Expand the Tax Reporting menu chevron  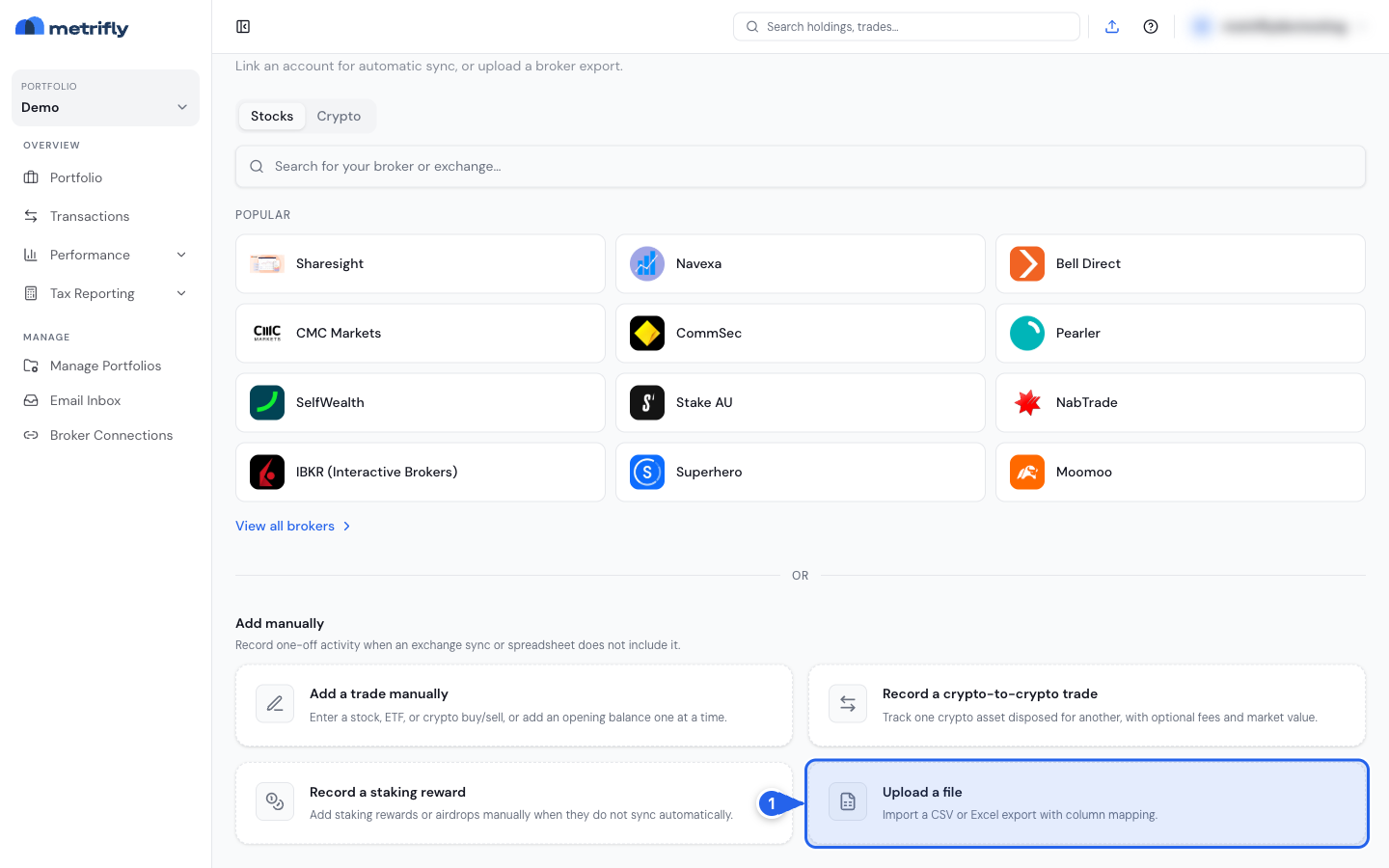coord(181,293)
